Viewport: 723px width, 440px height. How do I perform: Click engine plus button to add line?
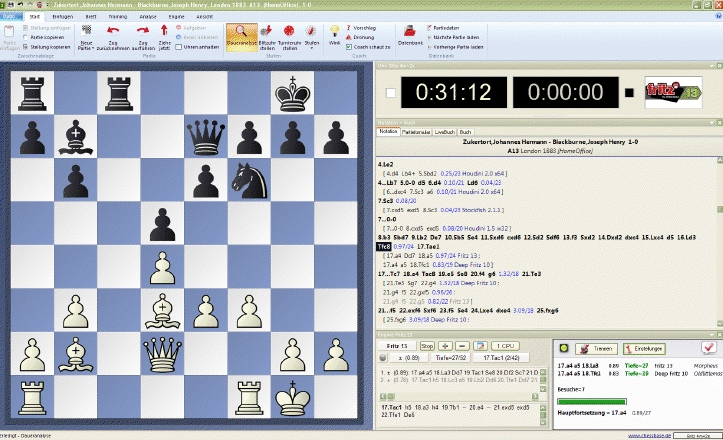click(x=445, y=346)
